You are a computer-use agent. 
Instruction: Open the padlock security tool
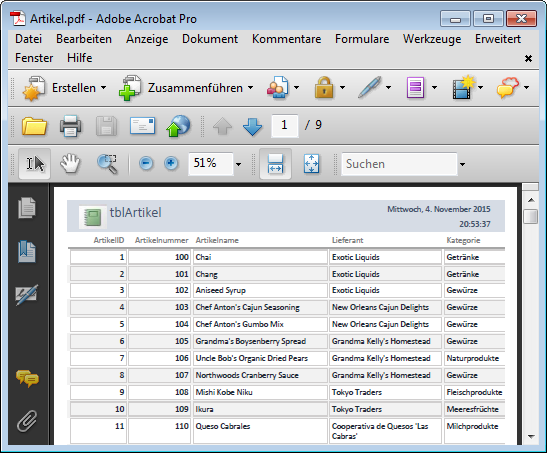click(324, 88)
